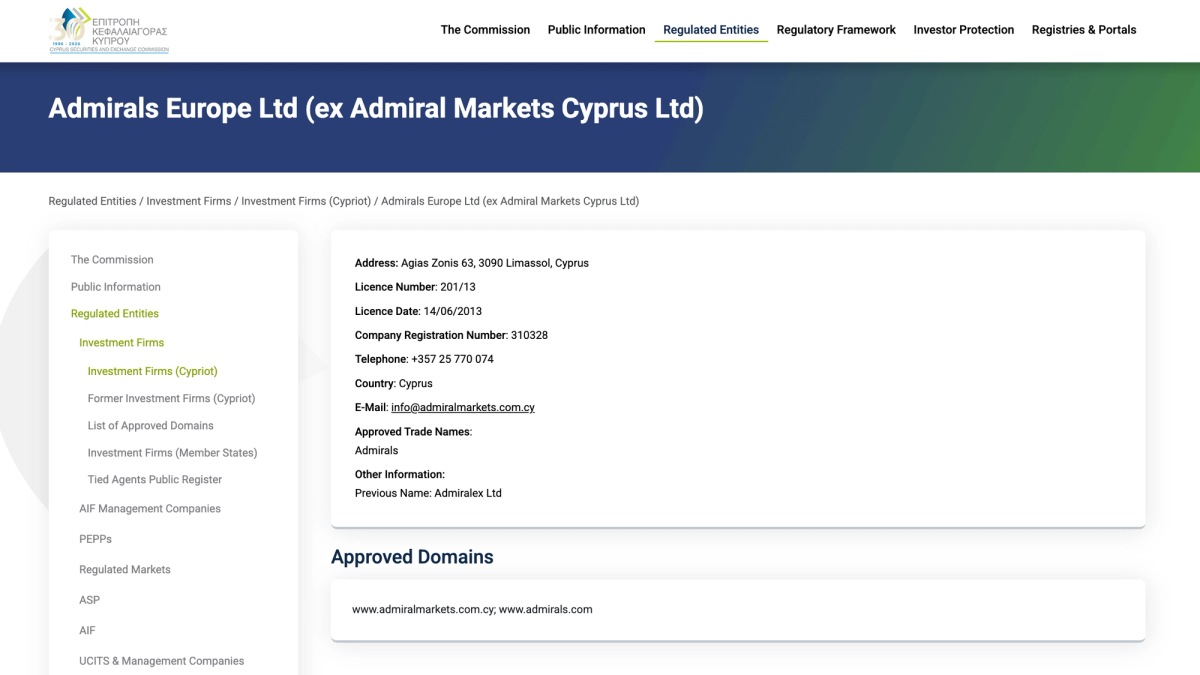Click the info@admiralmarkets.com.cy email link
This screenshot has height=675, width=1200.
pyautogui.click(x=463, y=408)
